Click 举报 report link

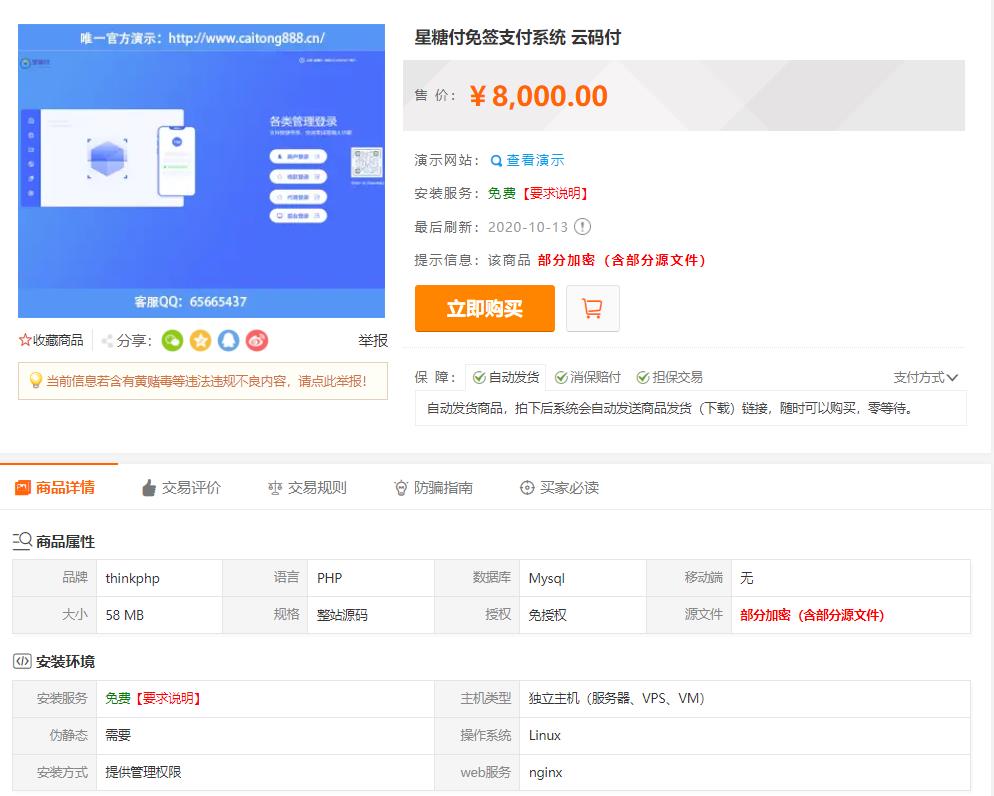click(373, 341)
